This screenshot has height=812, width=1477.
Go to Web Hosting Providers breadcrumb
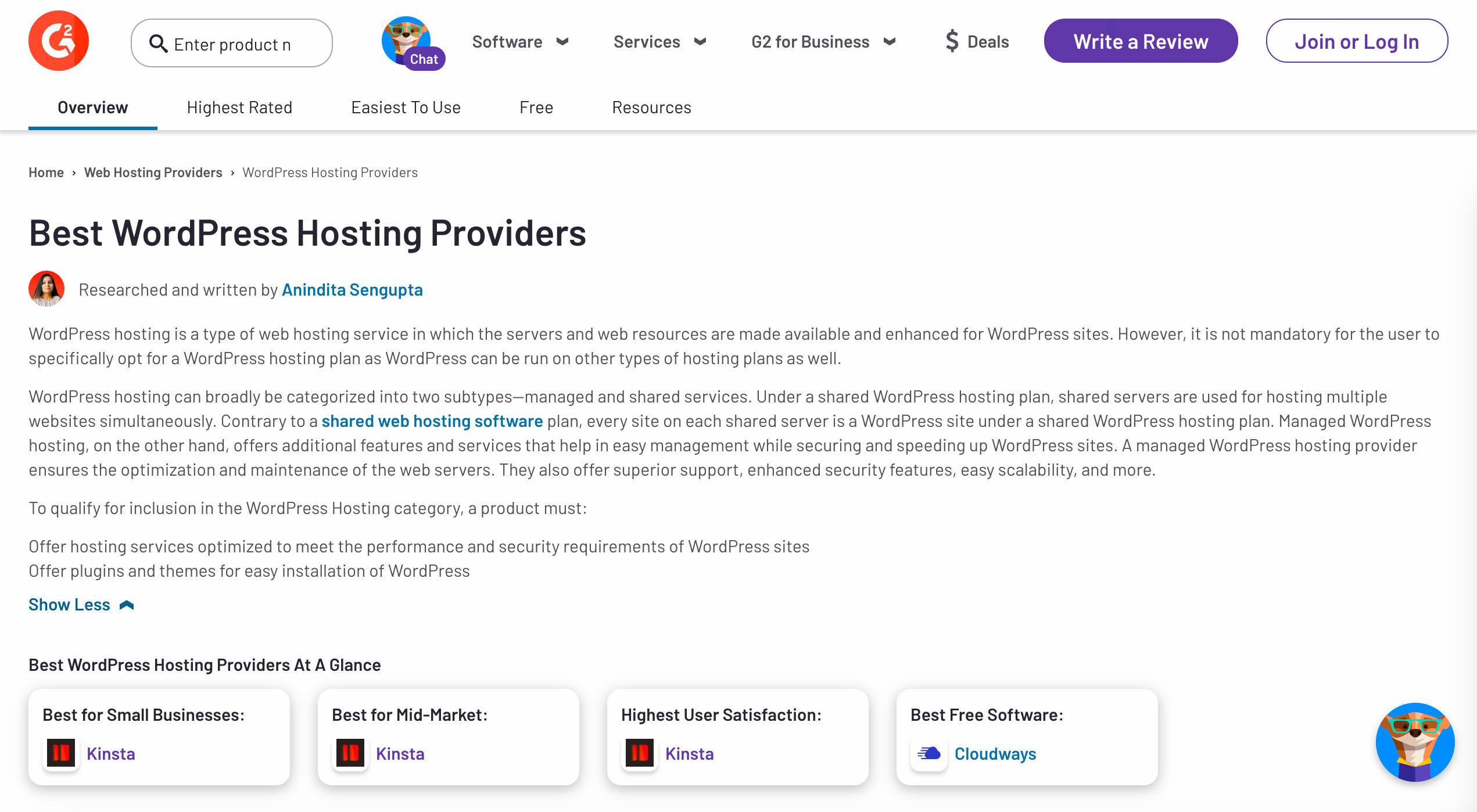[153, 173]
